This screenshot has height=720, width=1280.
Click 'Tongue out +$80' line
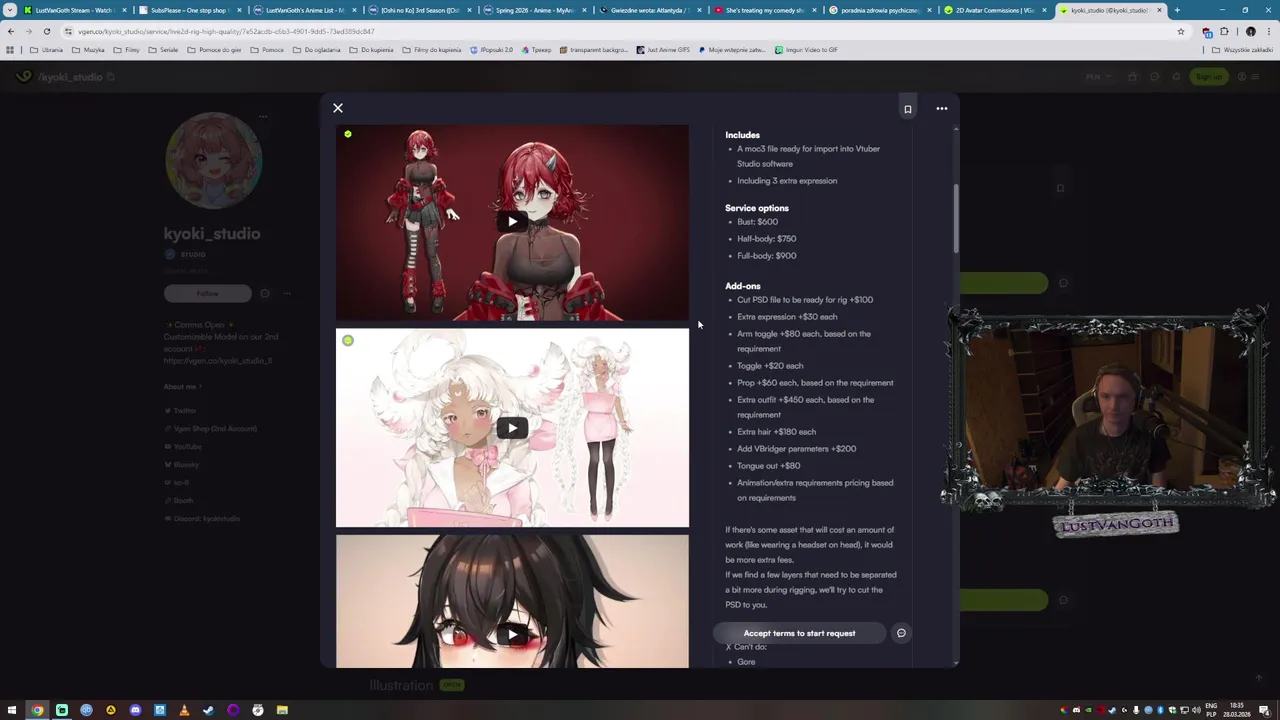(x=768, y=466)
